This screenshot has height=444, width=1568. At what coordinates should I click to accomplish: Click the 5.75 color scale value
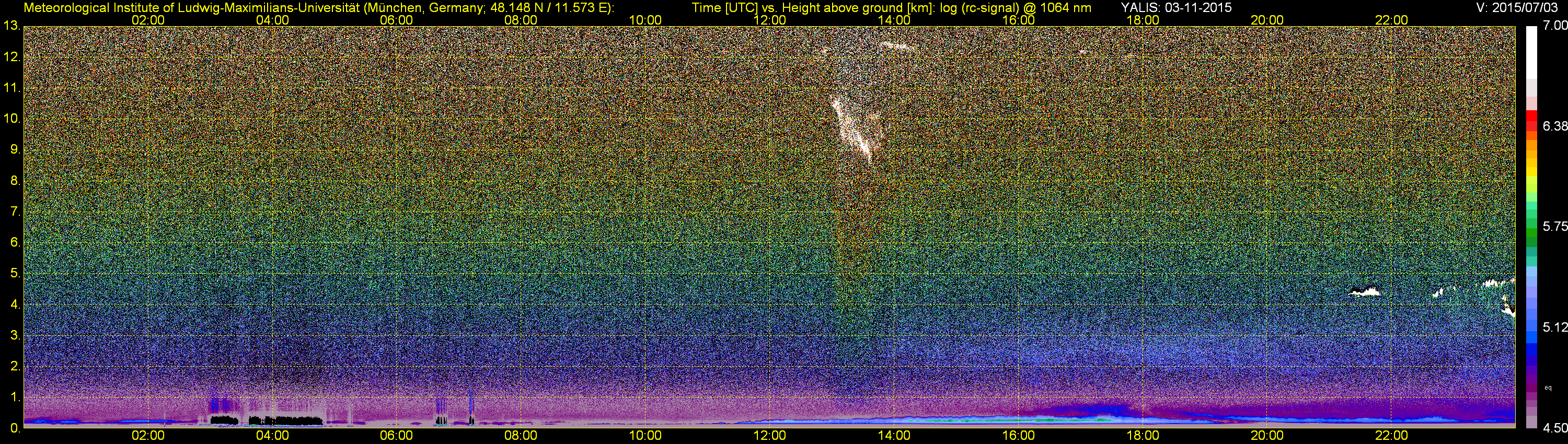(x=1554, y=226)
